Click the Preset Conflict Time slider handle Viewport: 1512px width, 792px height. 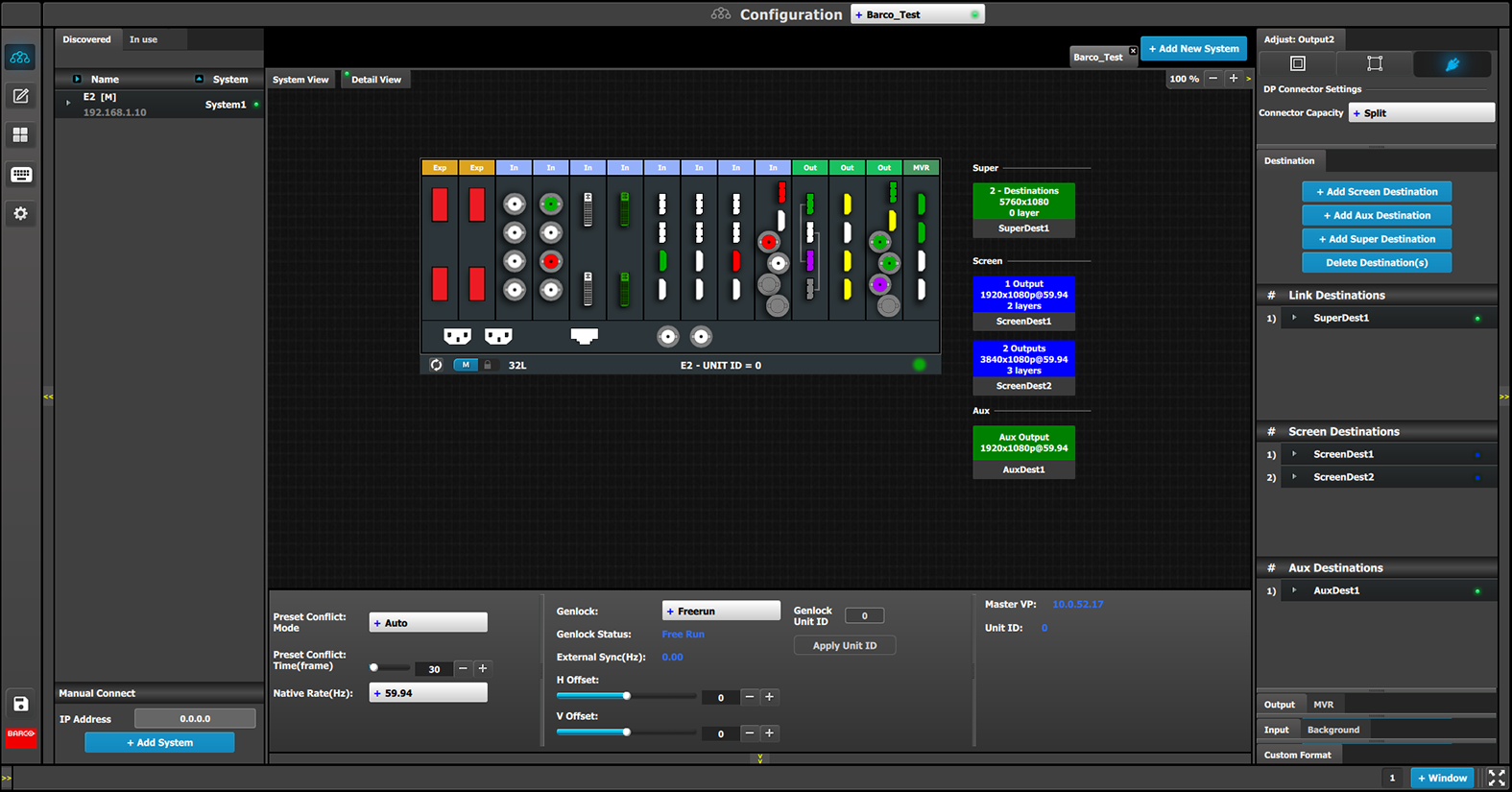(374, 667)
